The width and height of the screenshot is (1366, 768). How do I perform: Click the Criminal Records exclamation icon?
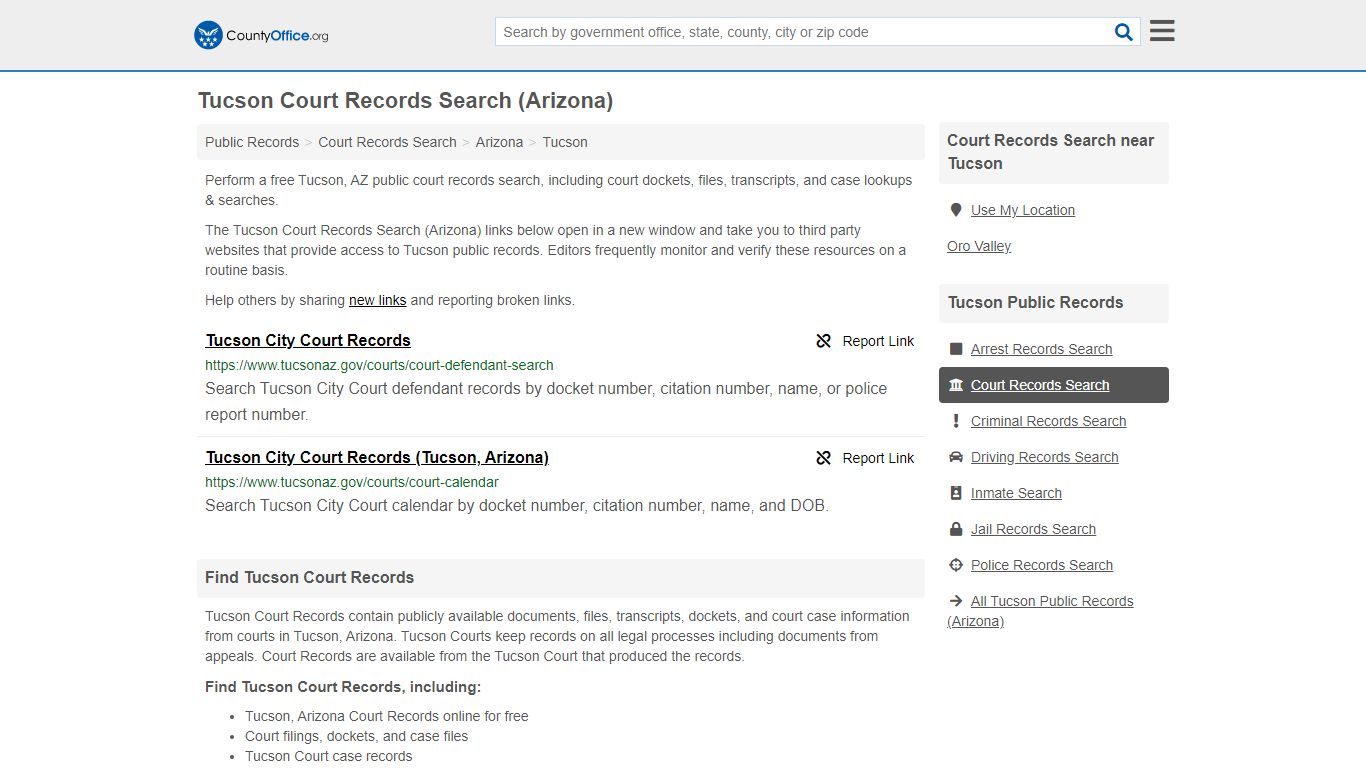(956, 421)
